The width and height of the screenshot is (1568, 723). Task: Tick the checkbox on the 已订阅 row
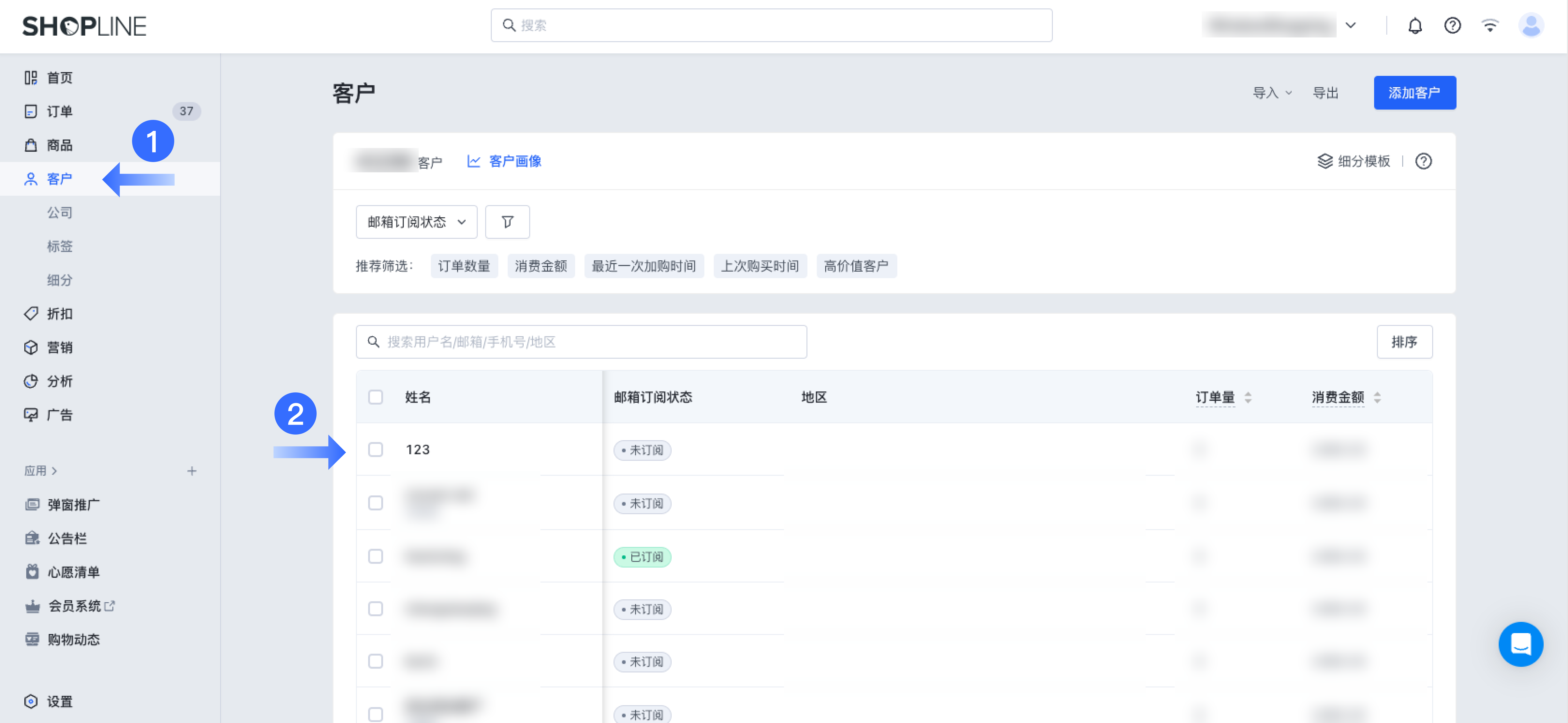tap(376, 557)
